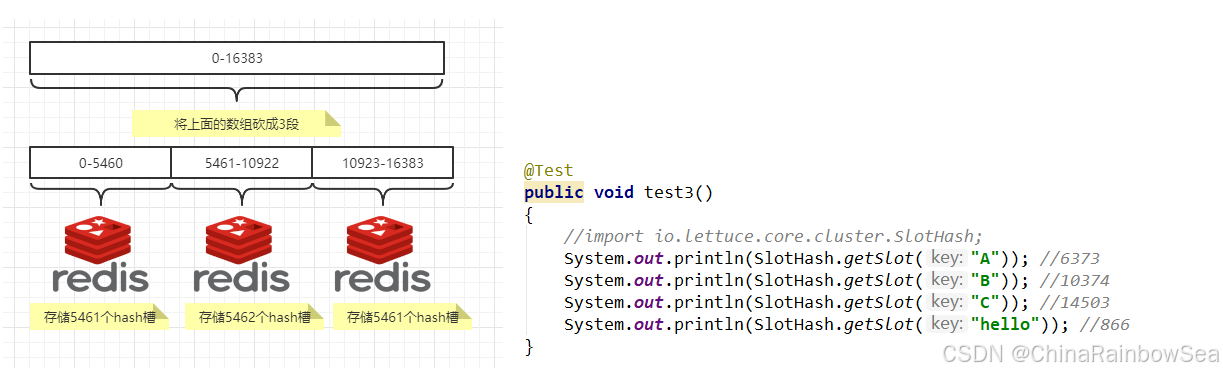Viewport: 1223px width, 373px height.
Task: Select the 5461-10922 slot range box
Action: [x=242, y=162]
